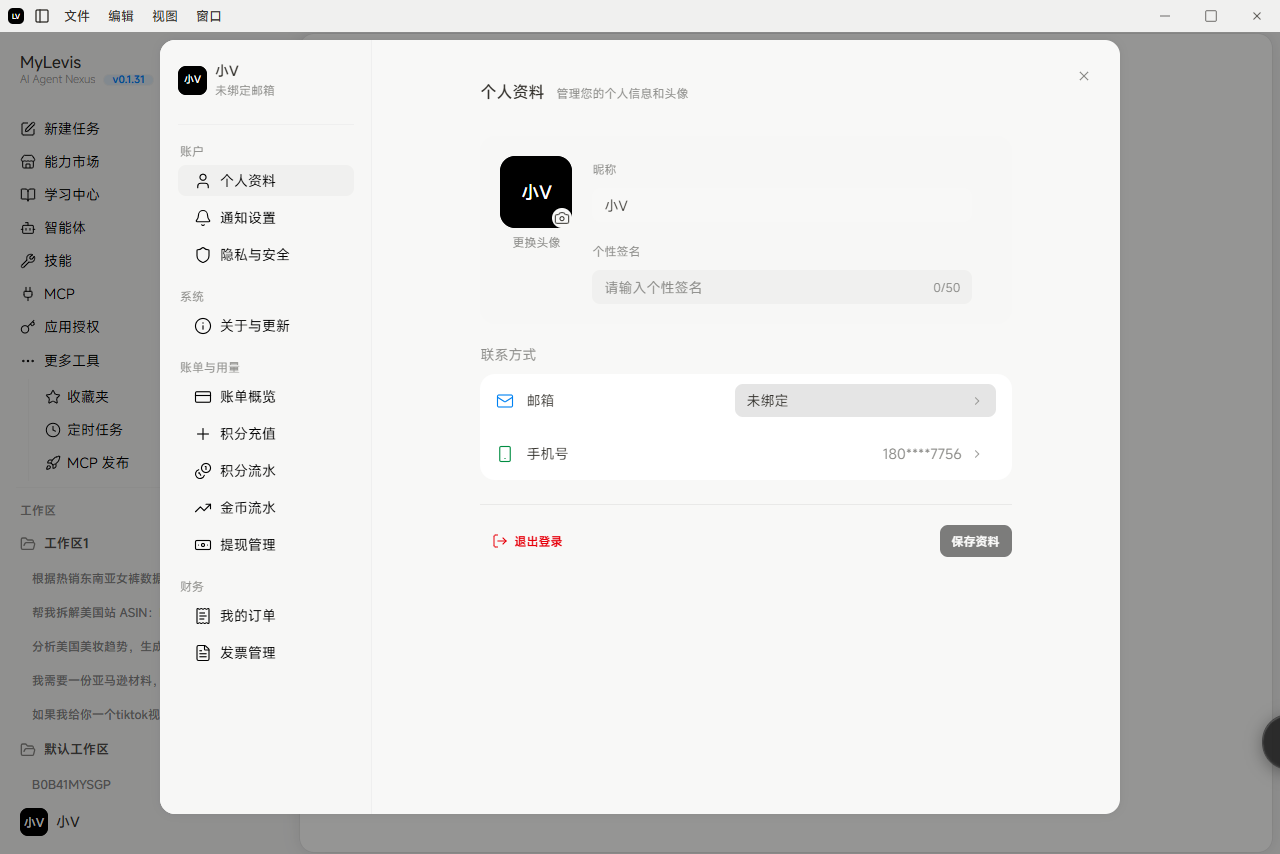Open 隐私与安全 shield item

(266, 255)
